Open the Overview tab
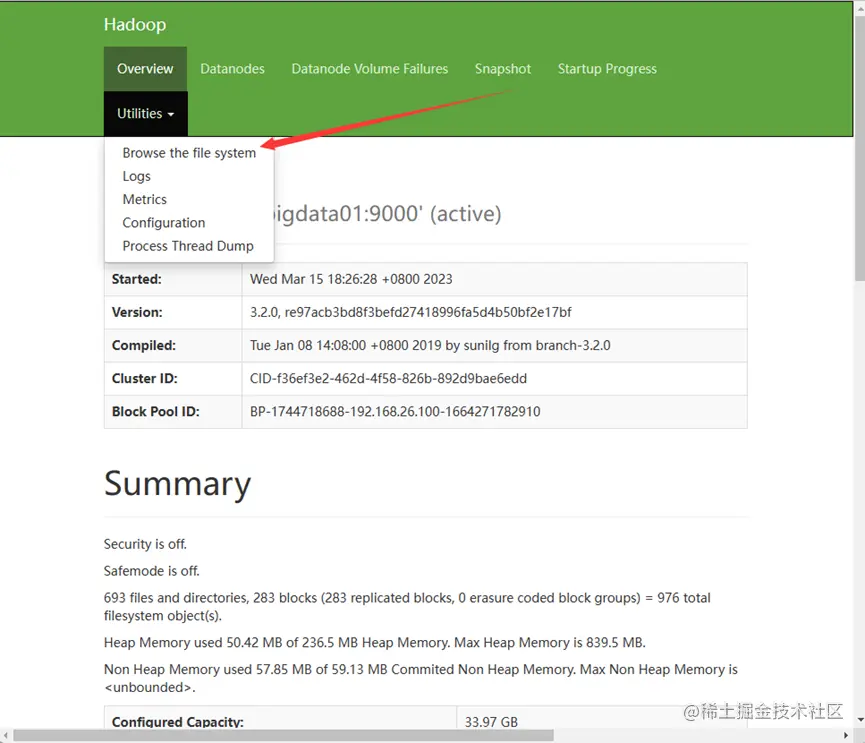Screen dimensions: 865x743 (145, 69)
